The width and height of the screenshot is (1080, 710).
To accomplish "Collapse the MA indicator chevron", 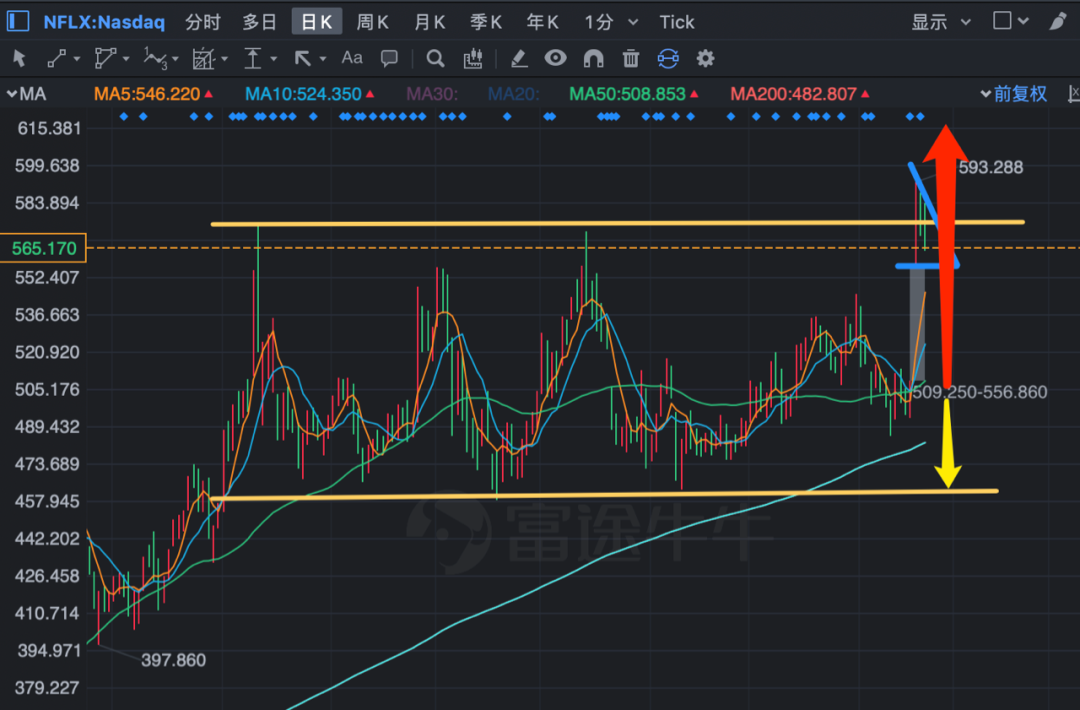I will pos(12,94).
